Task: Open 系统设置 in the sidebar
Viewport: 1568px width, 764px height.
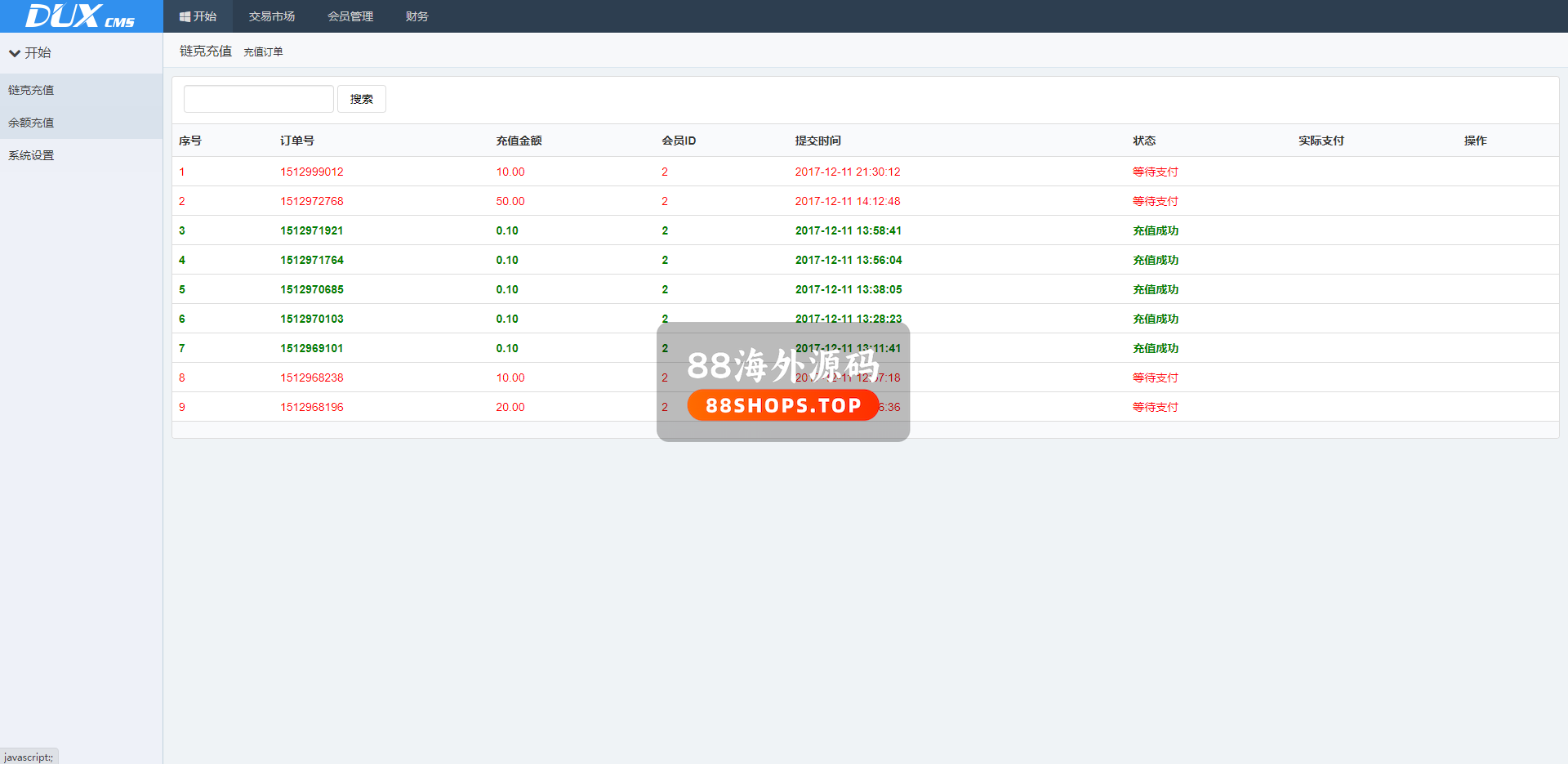Action: (x=31, y=155)
